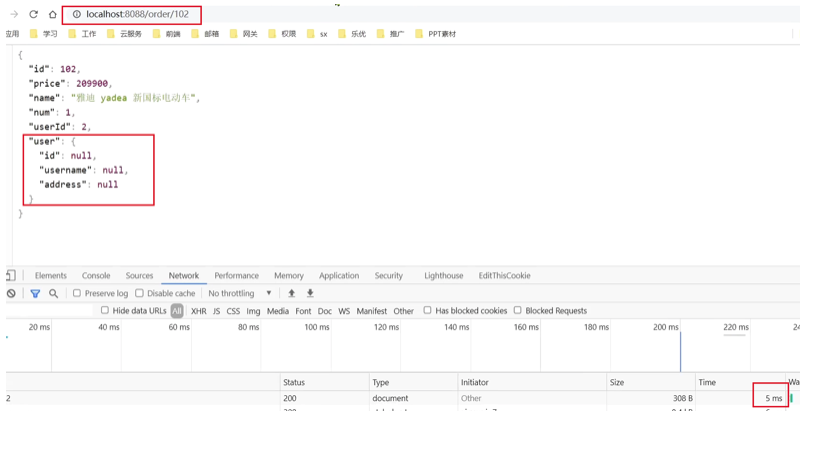834x450 pixels.
Task: Check Hide data URLs option
Action: click(x=105, y=310)
